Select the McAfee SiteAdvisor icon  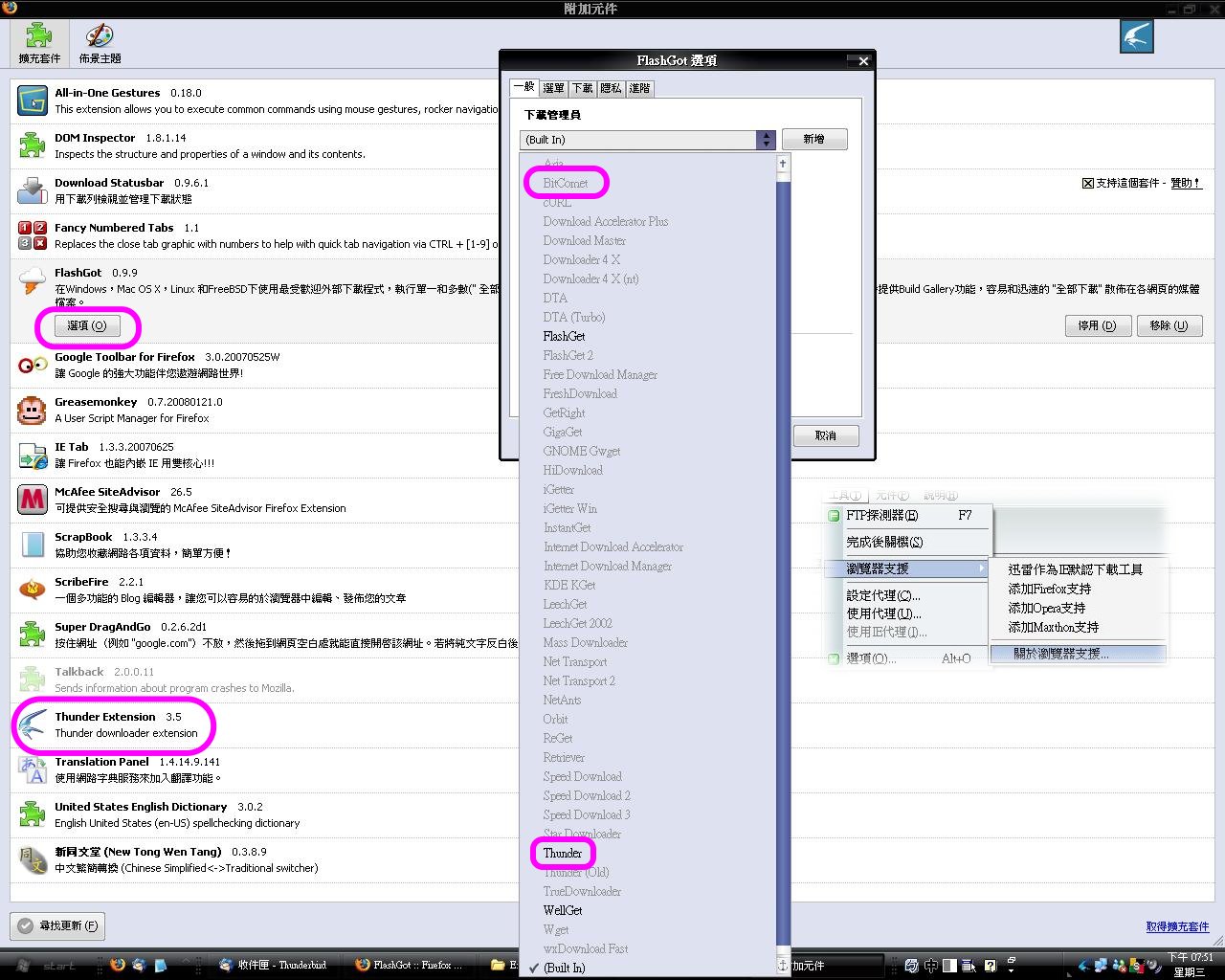[x=33, y=499]
